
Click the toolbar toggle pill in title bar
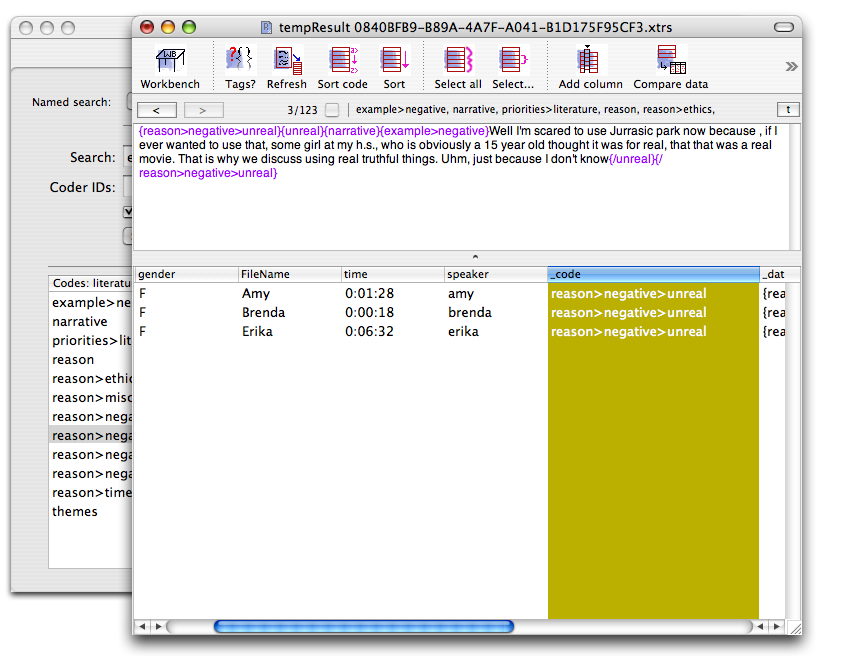coord(783,27)
